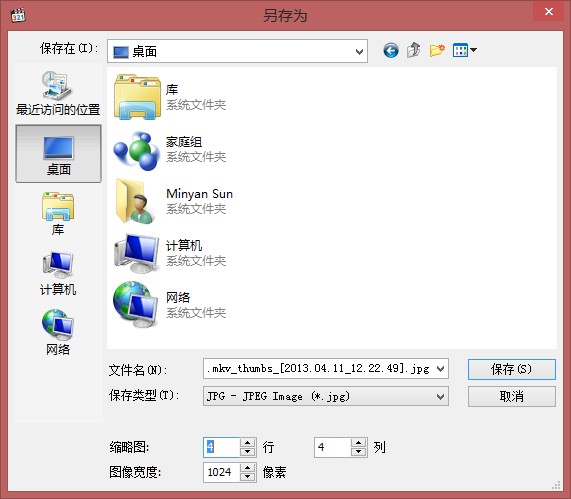Click the thumbnail columns (列) input field

pos(333,447)
